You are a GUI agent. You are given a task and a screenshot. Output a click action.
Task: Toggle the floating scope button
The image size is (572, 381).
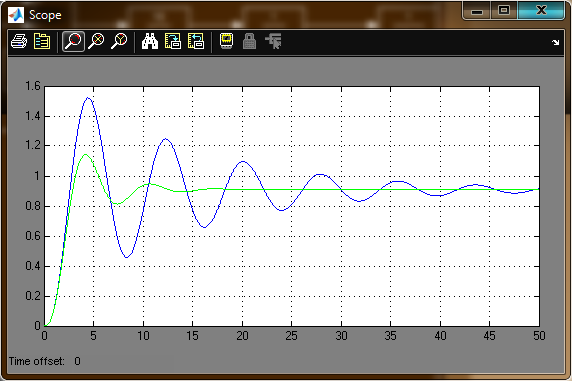(x=227, y=41)
